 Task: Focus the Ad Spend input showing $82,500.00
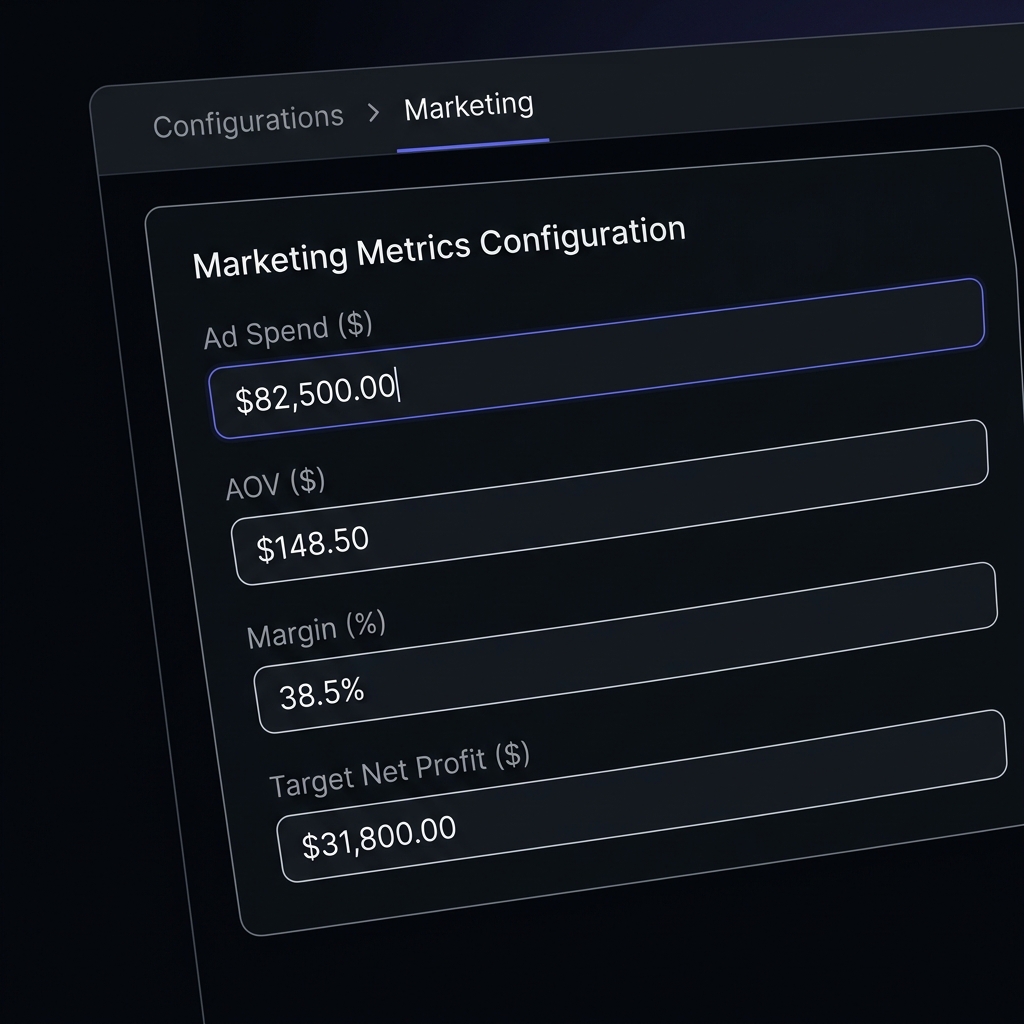click(x=597, y=359)
